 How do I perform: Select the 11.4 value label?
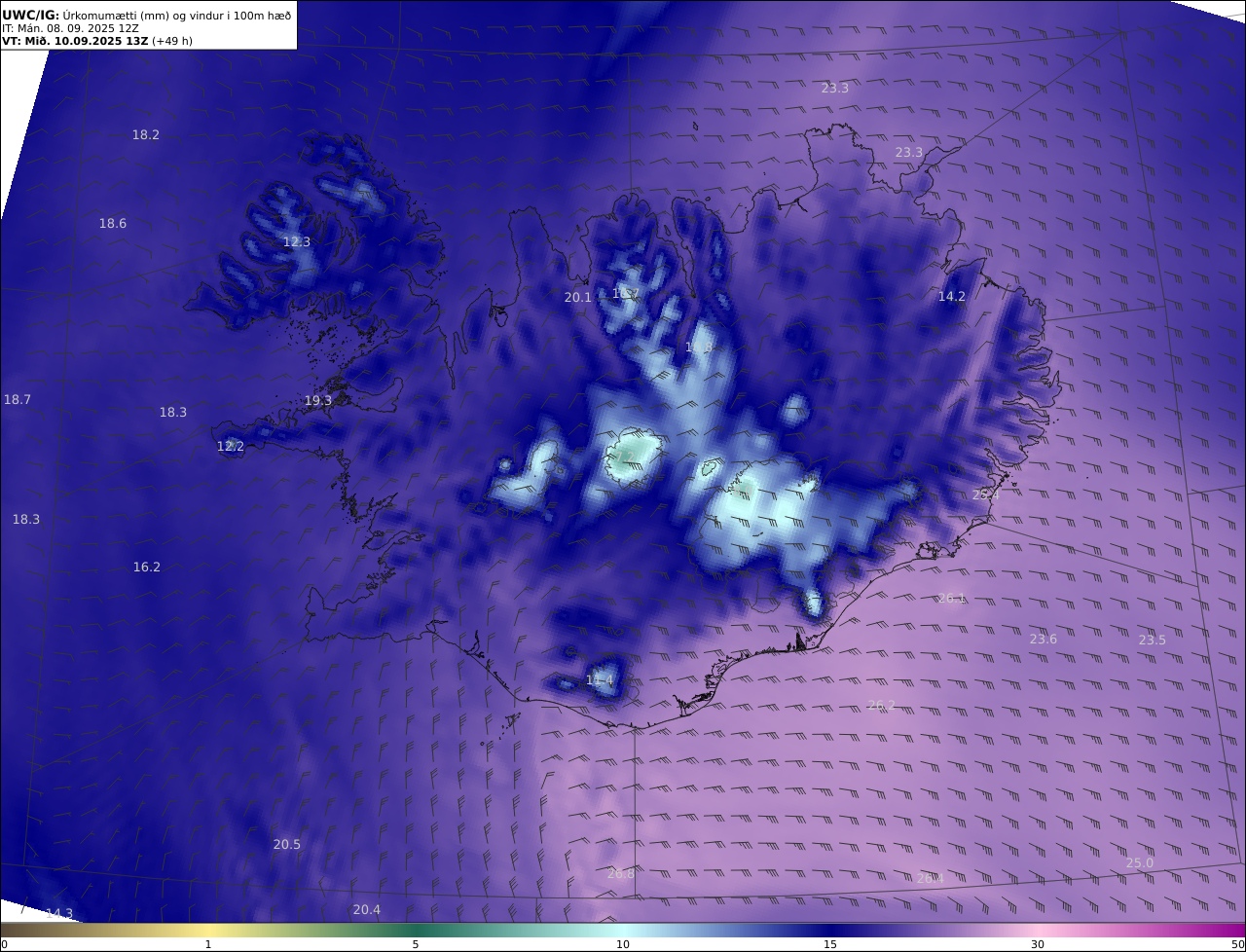coord(601,680)
